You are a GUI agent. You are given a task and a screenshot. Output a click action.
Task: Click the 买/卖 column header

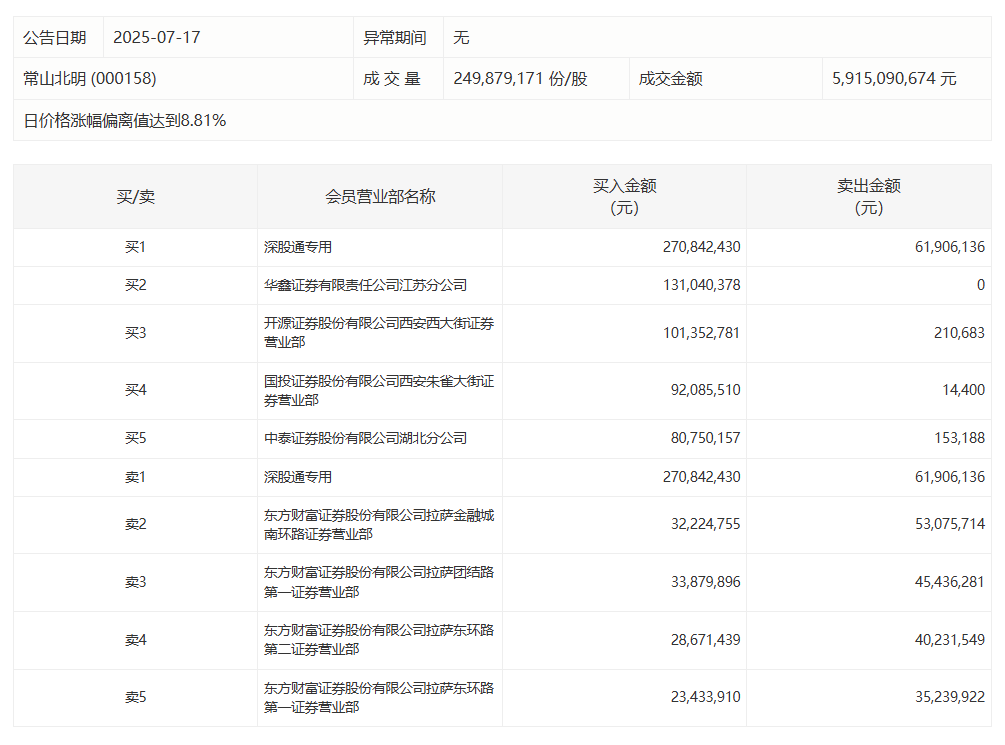[135, 197]
